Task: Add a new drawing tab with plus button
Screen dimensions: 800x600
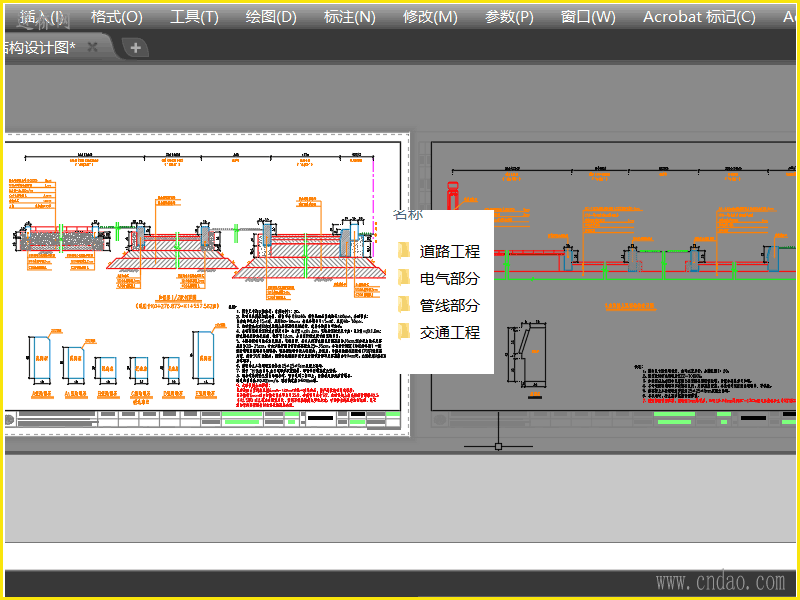Action: pos(136,48)
